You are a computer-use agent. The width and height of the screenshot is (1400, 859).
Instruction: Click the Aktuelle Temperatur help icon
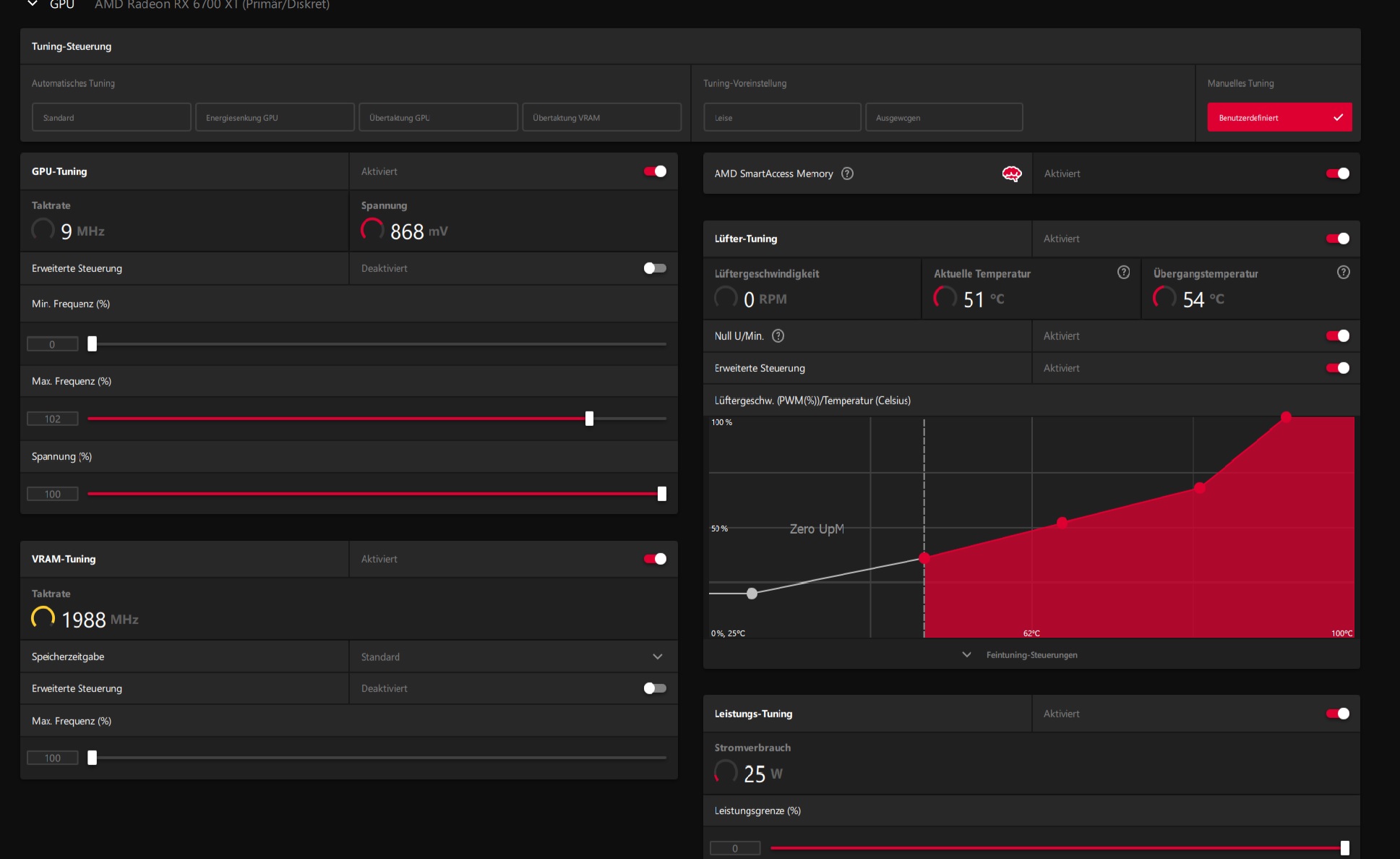pyautogui.click(x=1123, y=273)
